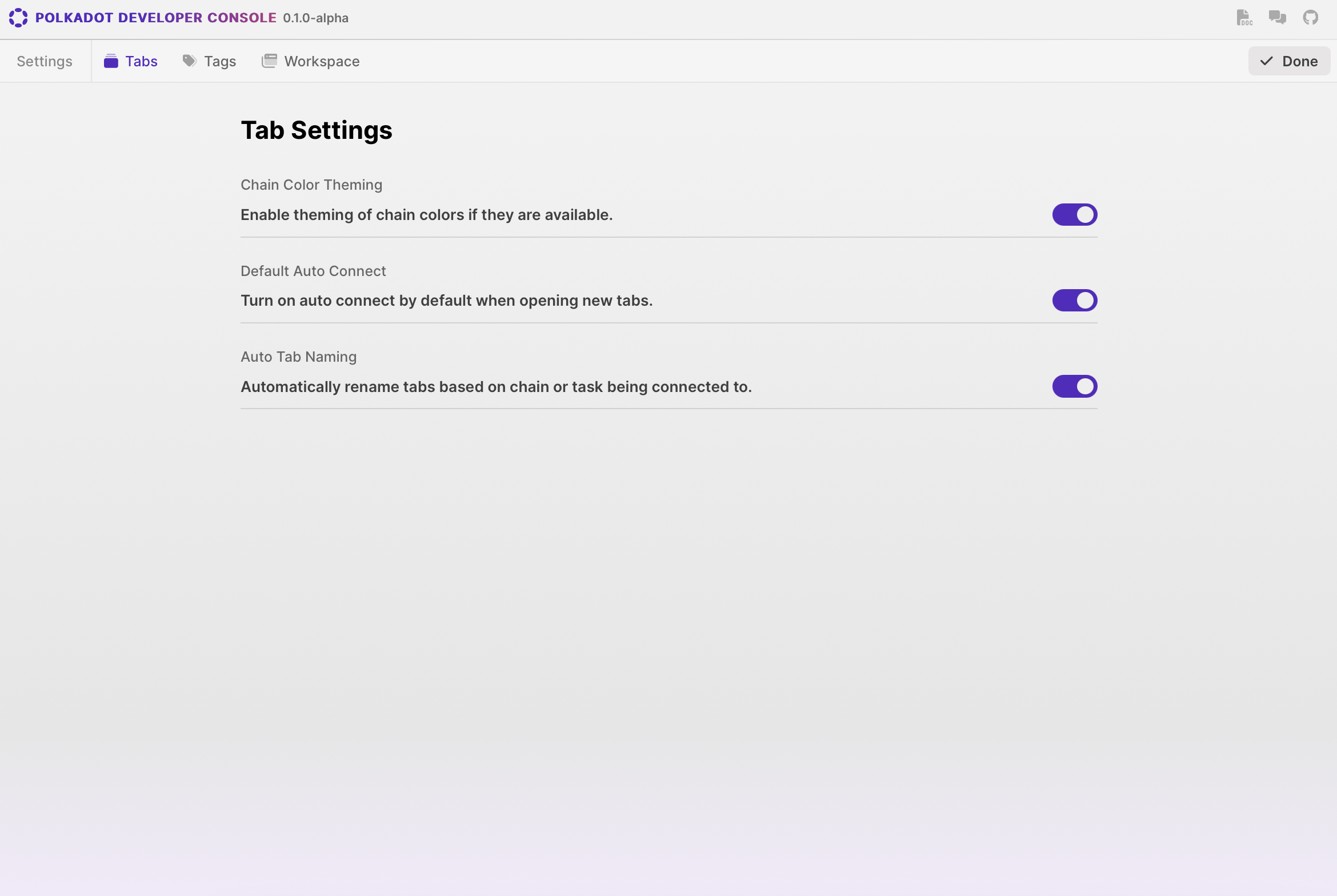Click the checkmark Done icon

point(1264,61)
